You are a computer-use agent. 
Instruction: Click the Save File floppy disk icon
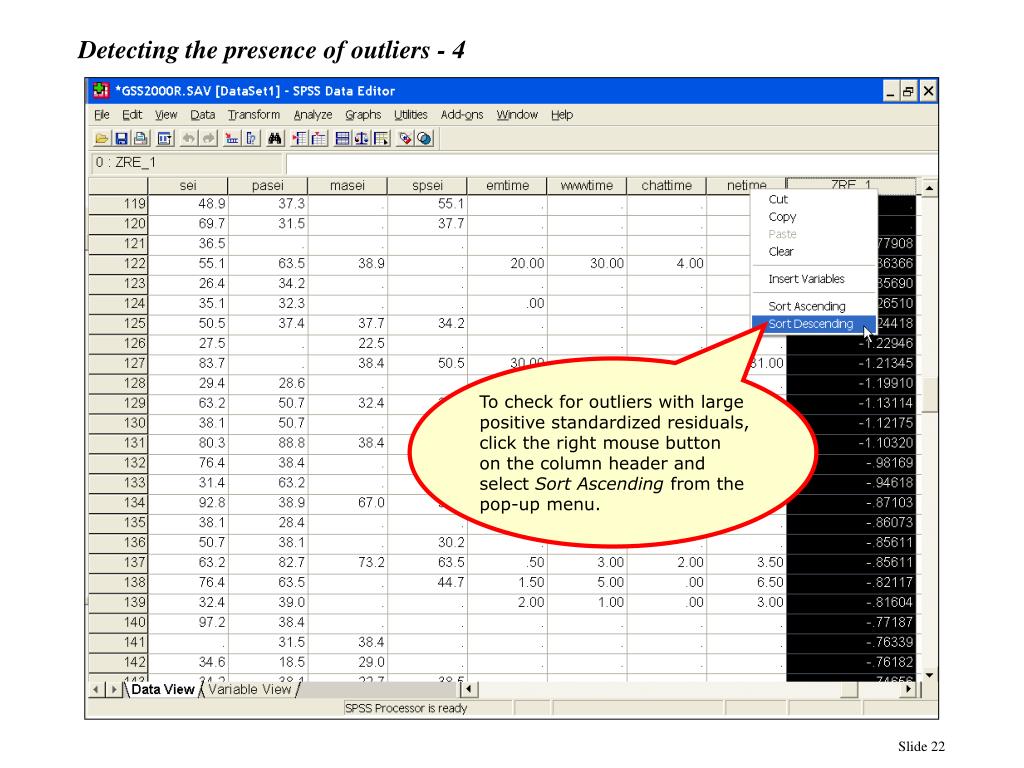point(121,138)
